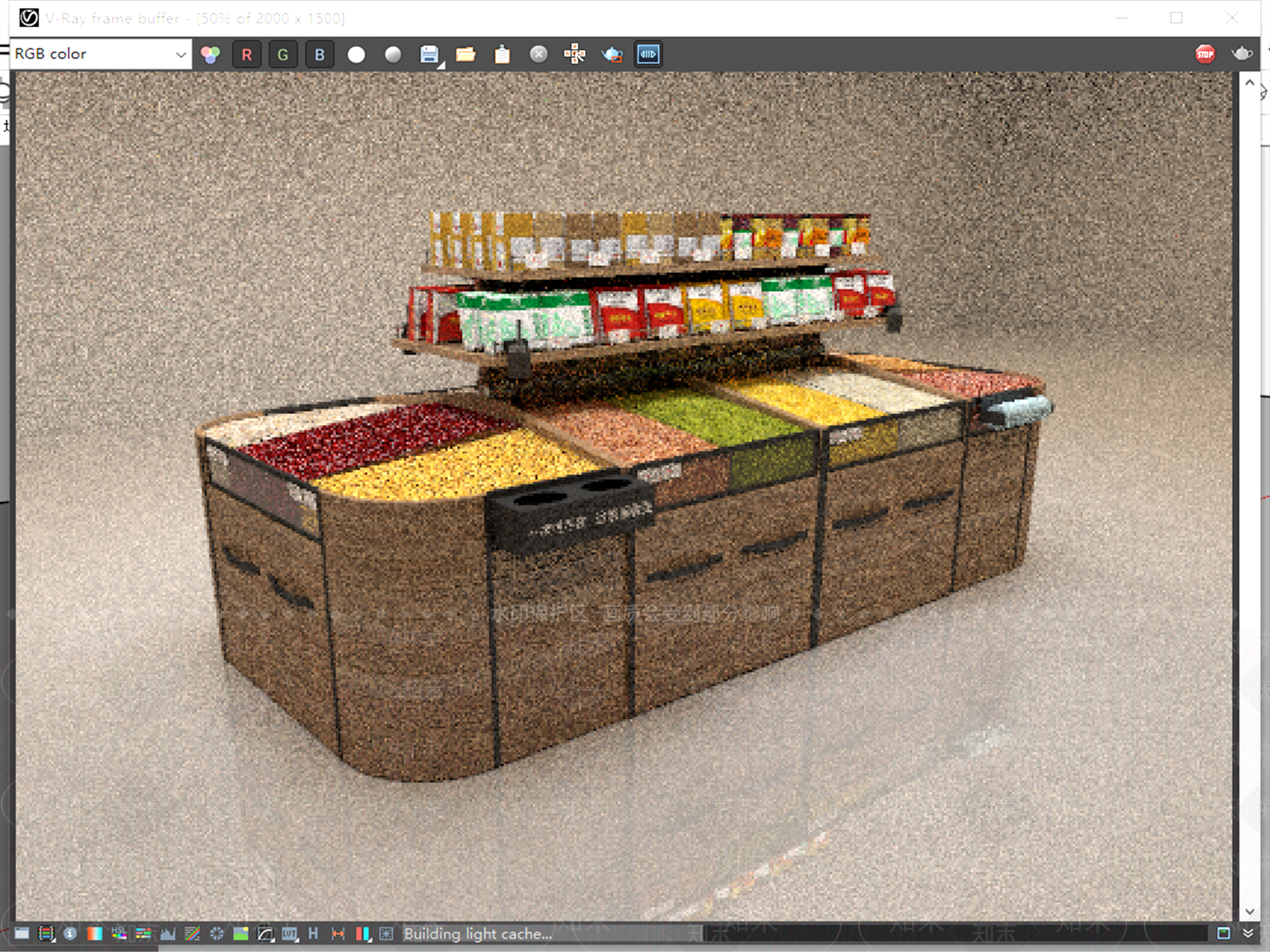Screen dimensions: 1270x952
Task: Click the force color clamping icon
Action: click(46, 934)
